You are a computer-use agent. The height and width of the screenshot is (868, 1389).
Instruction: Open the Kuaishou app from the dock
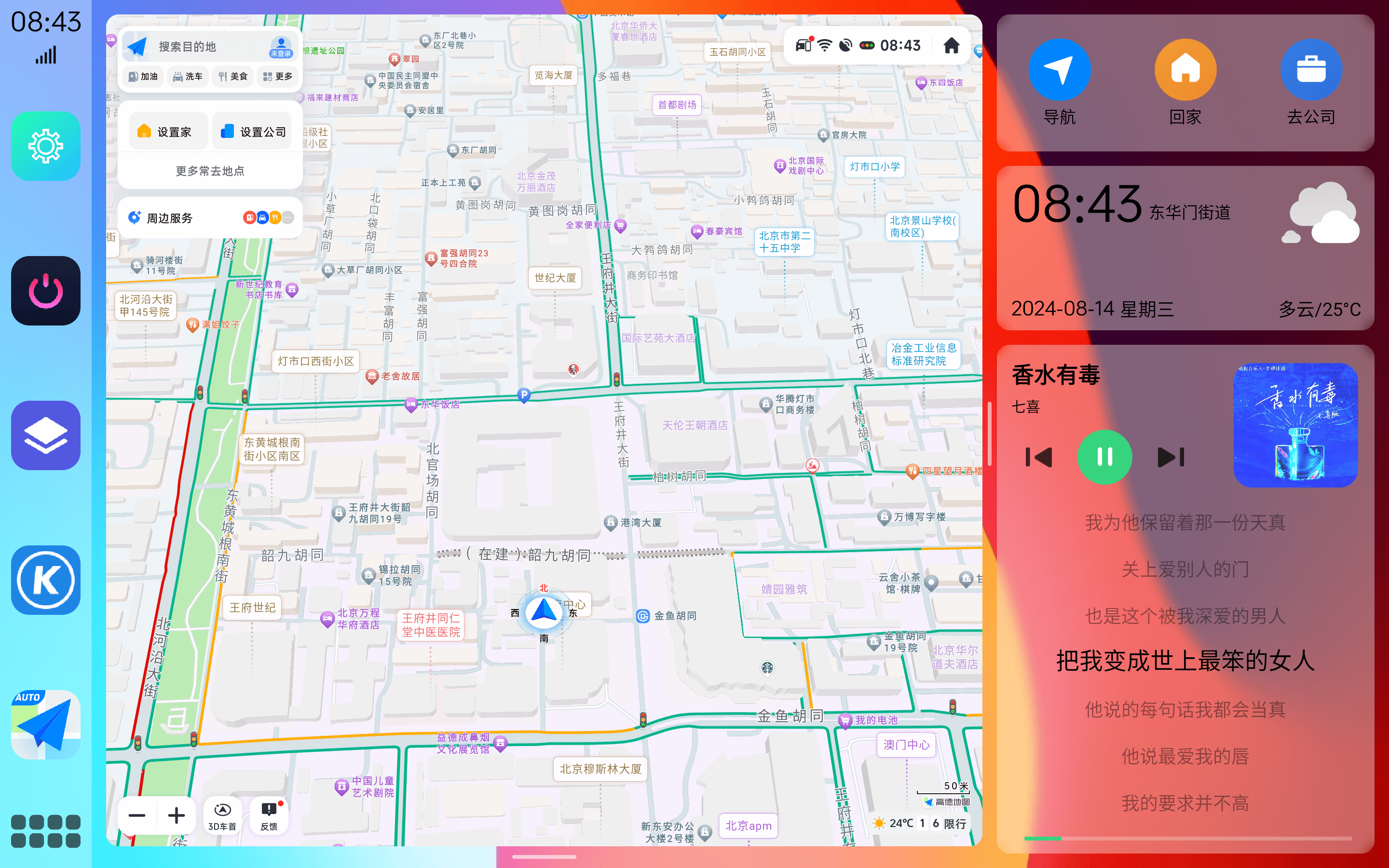(45, 580)
